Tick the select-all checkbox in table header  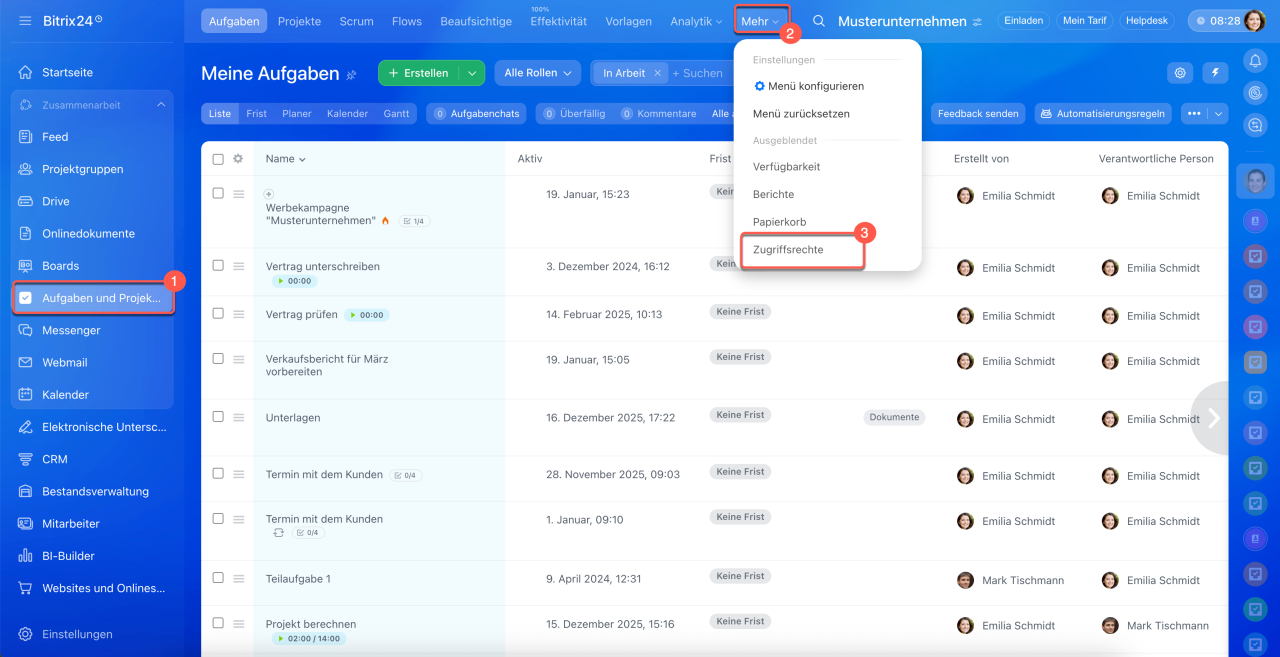218,158
